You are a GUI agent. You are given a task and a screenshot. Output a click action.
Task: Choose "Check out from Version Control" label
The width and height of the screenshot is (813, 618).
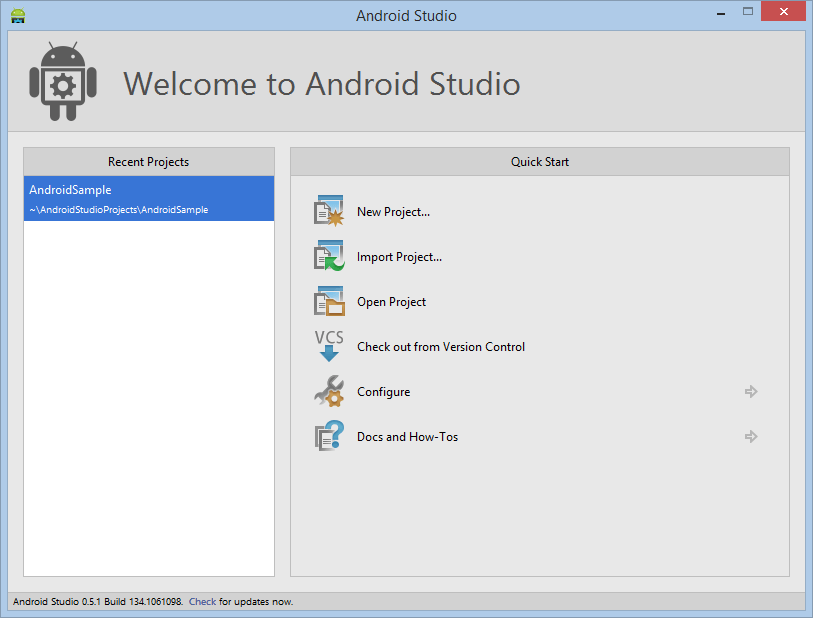(x=441, y=347)
